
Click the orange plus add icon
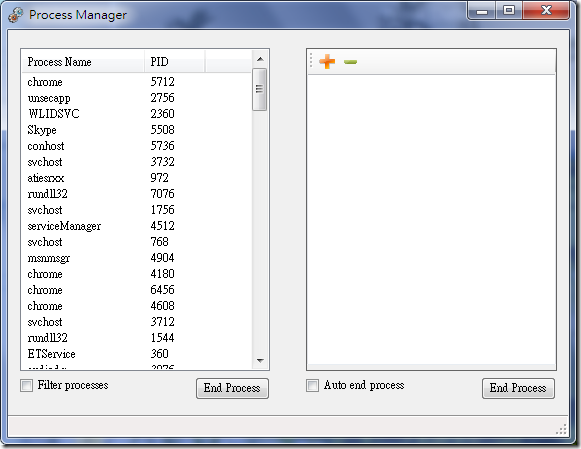point(327,61)
